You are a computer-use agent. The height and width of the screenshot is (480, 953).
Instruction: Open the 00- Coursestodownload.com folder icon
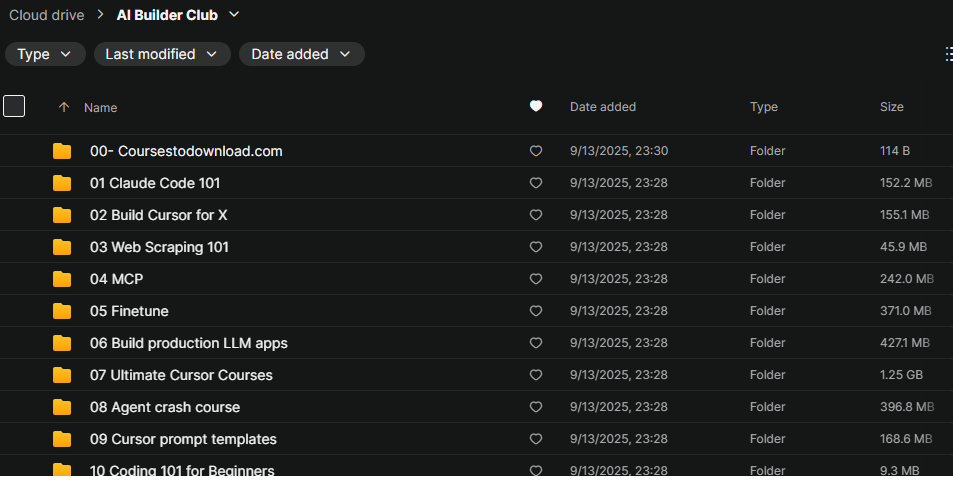pyautogui.click(x=62, y=151)
